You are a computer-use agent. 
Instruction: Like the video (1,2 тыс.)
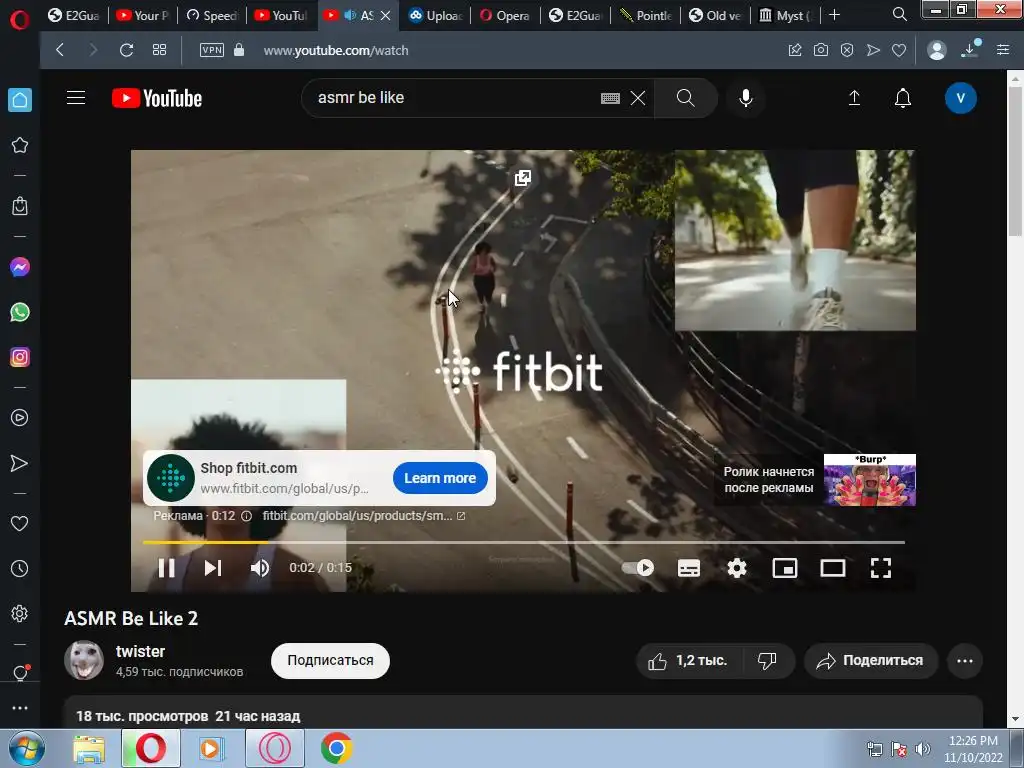coord(687,661)
